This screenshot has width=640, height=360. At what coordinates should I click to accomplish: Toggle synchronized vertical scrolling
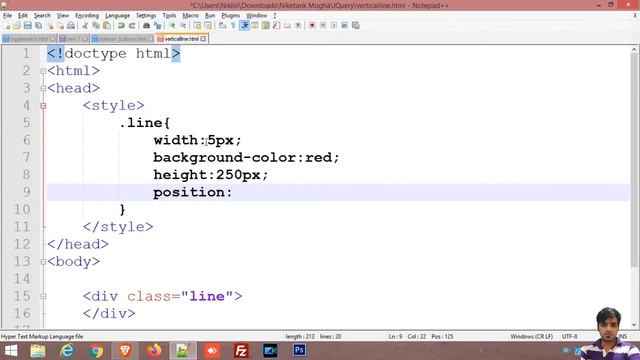pyautogui.click(x=197, y=26)
